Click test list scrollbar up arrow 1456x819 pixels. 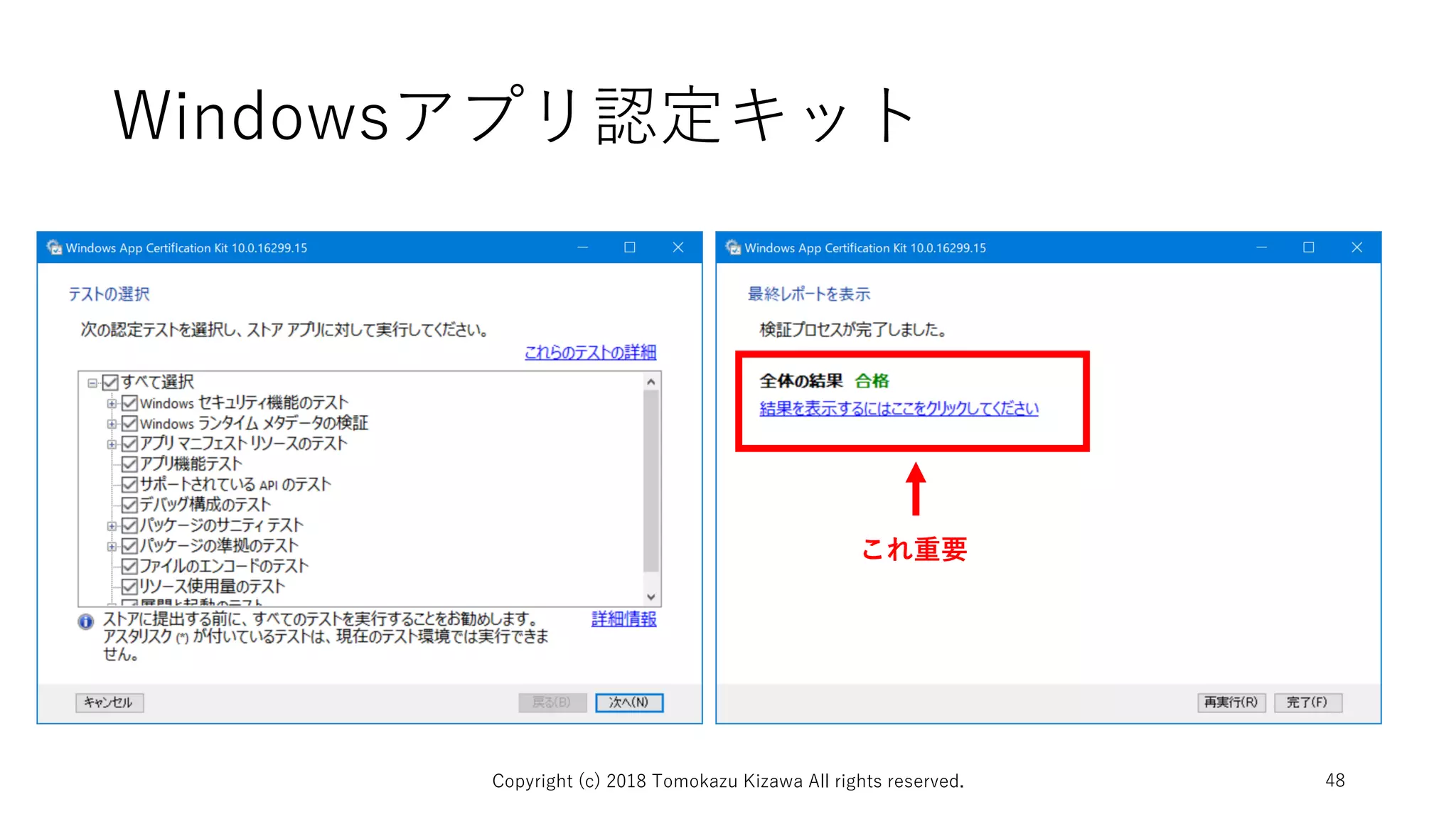651,382
